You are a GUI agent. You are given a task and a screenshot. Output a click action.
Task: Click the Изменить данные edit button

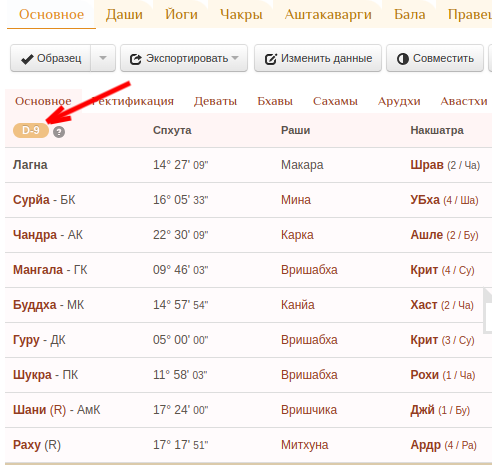(318, 58)
